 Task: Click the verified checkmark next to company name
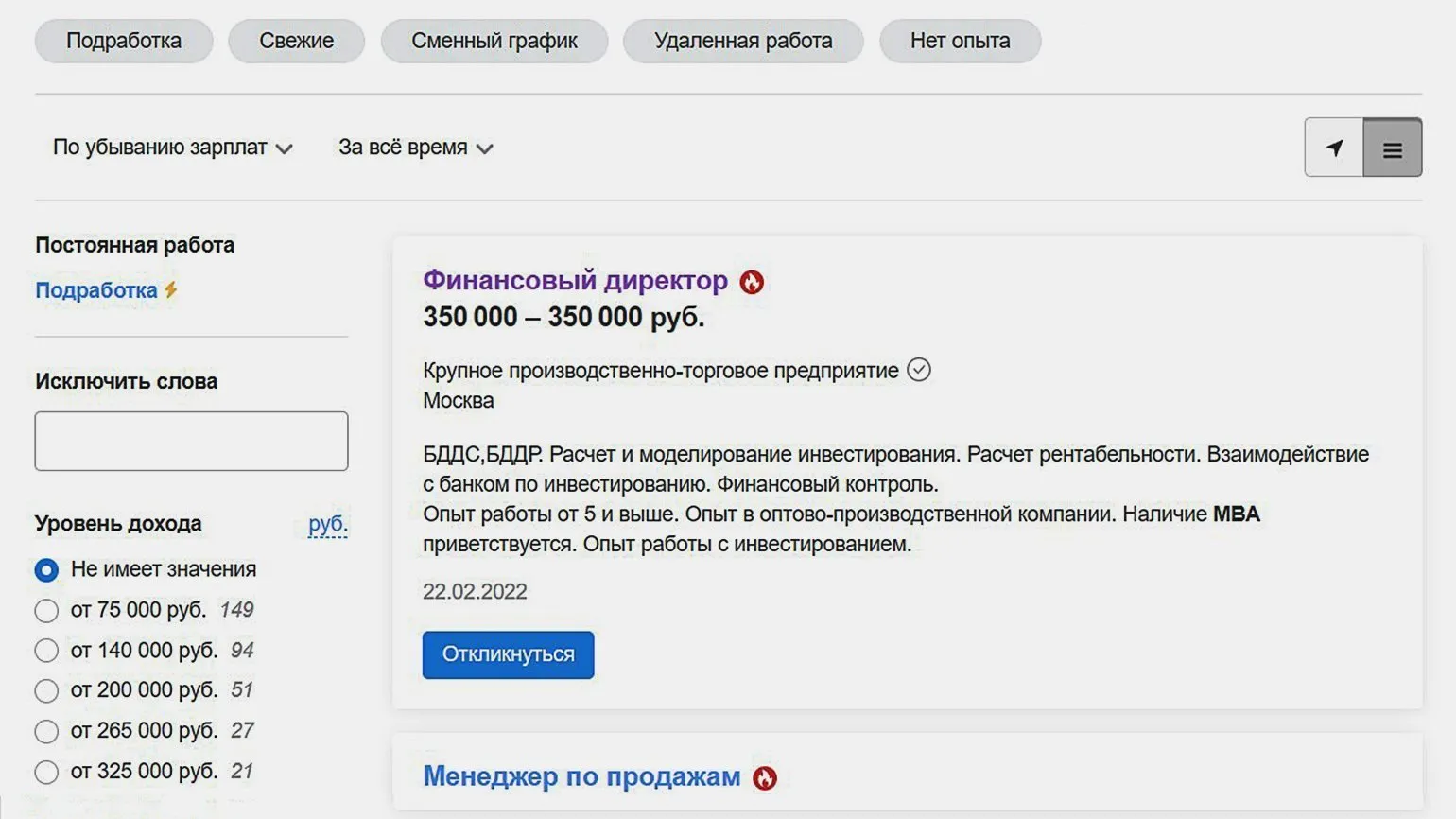click(919, 370)
